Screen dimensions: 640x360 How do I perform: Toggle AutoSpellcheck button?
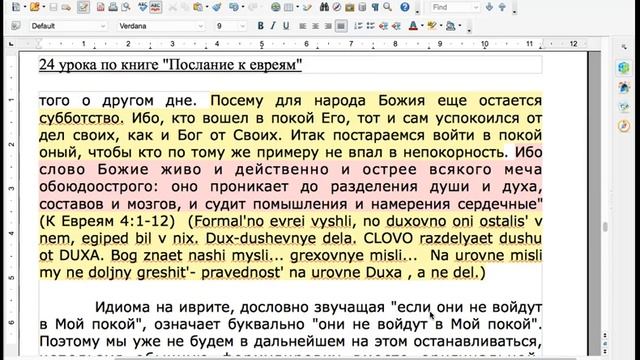[x=156, y=7]
